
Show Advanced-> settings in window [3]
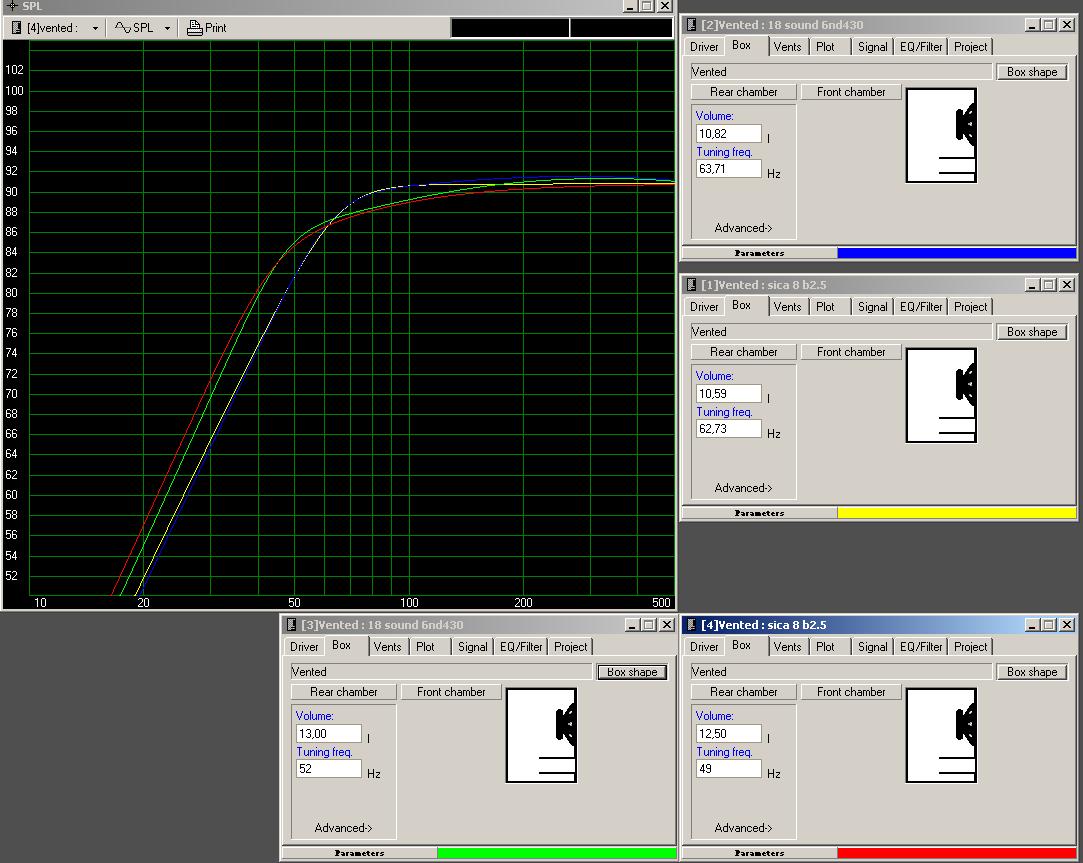tap(343, 828)
